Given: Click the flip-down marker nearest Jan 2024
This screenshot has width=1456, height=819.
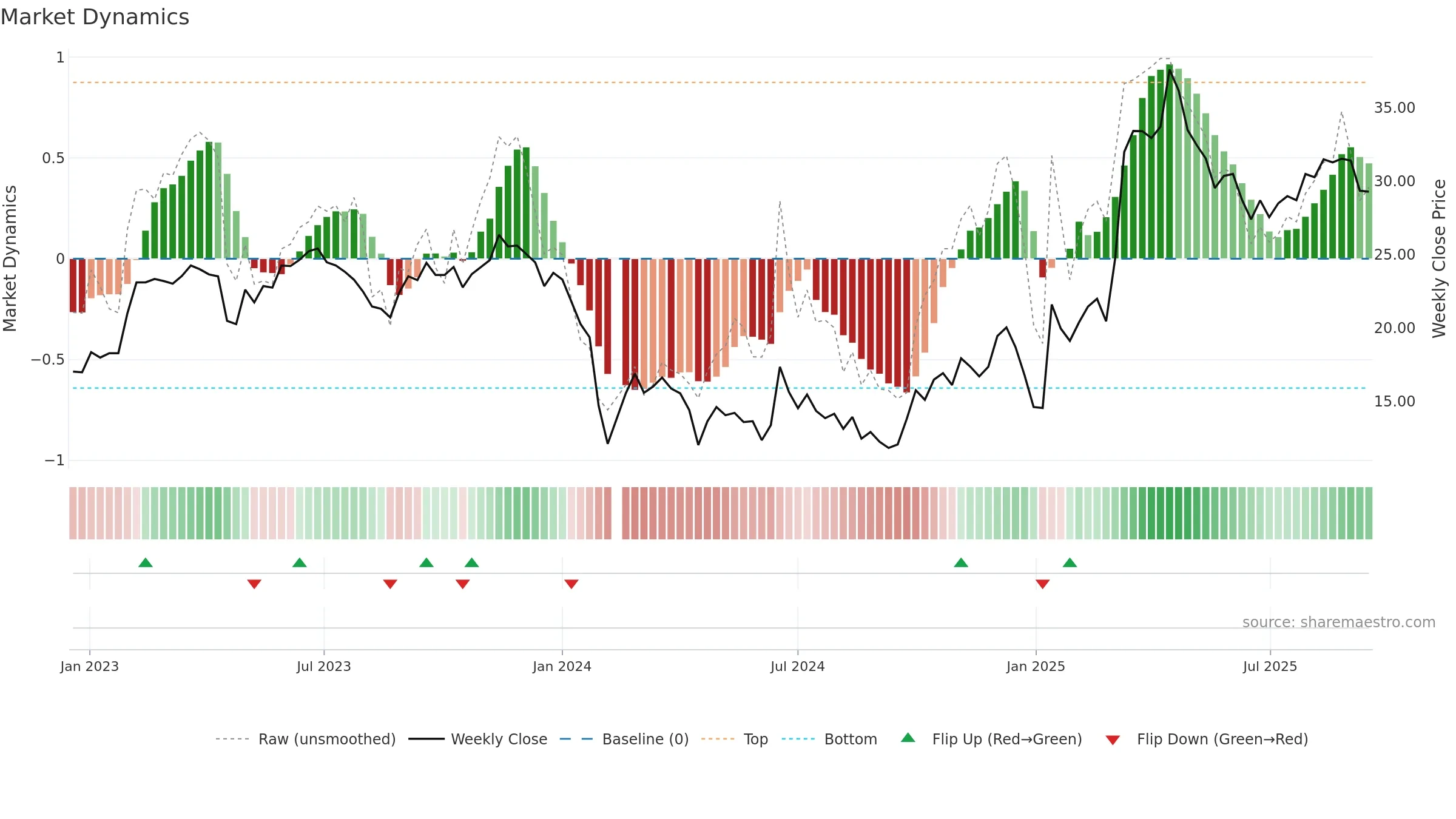Looking at the screenshot, I should [571, 584].
